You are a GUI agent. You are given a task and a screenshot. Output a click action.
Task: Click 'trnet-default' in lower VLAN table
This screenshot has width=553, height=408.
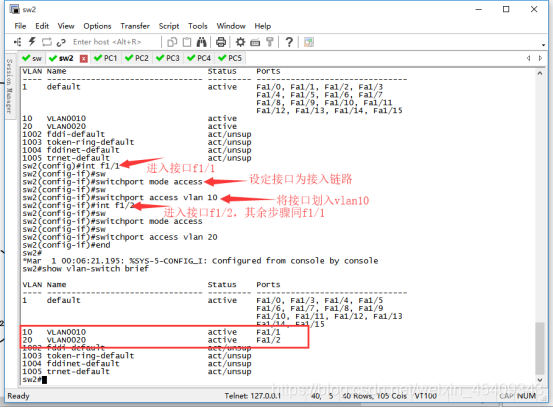78,372
